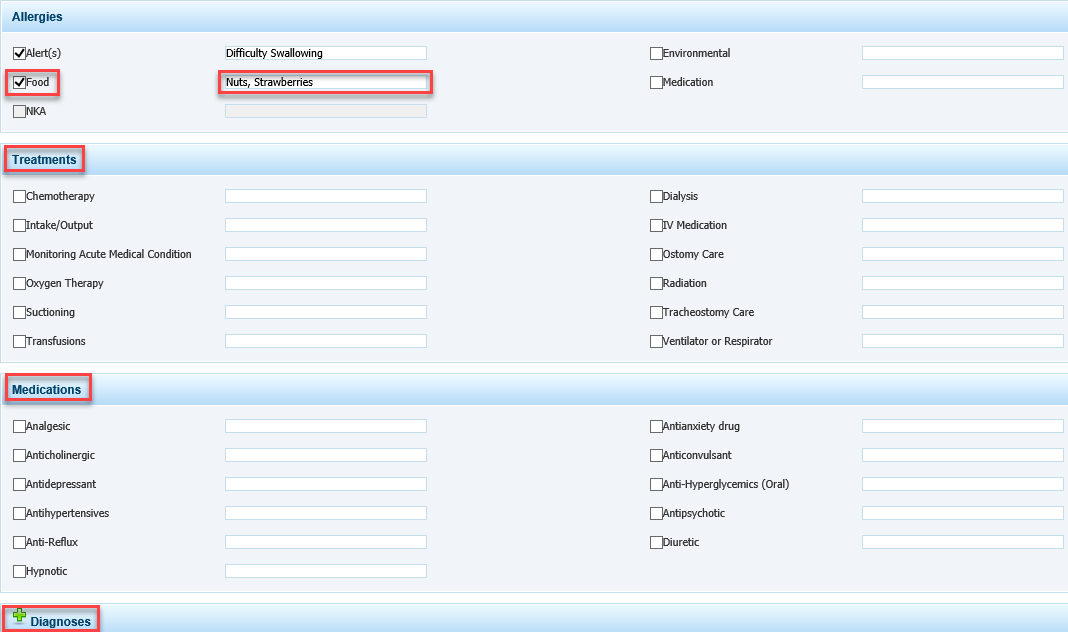Uncheck the Alert(s) checkbox
The width and height of the screenshot is (1068, 632).
(x=20, y=54)
